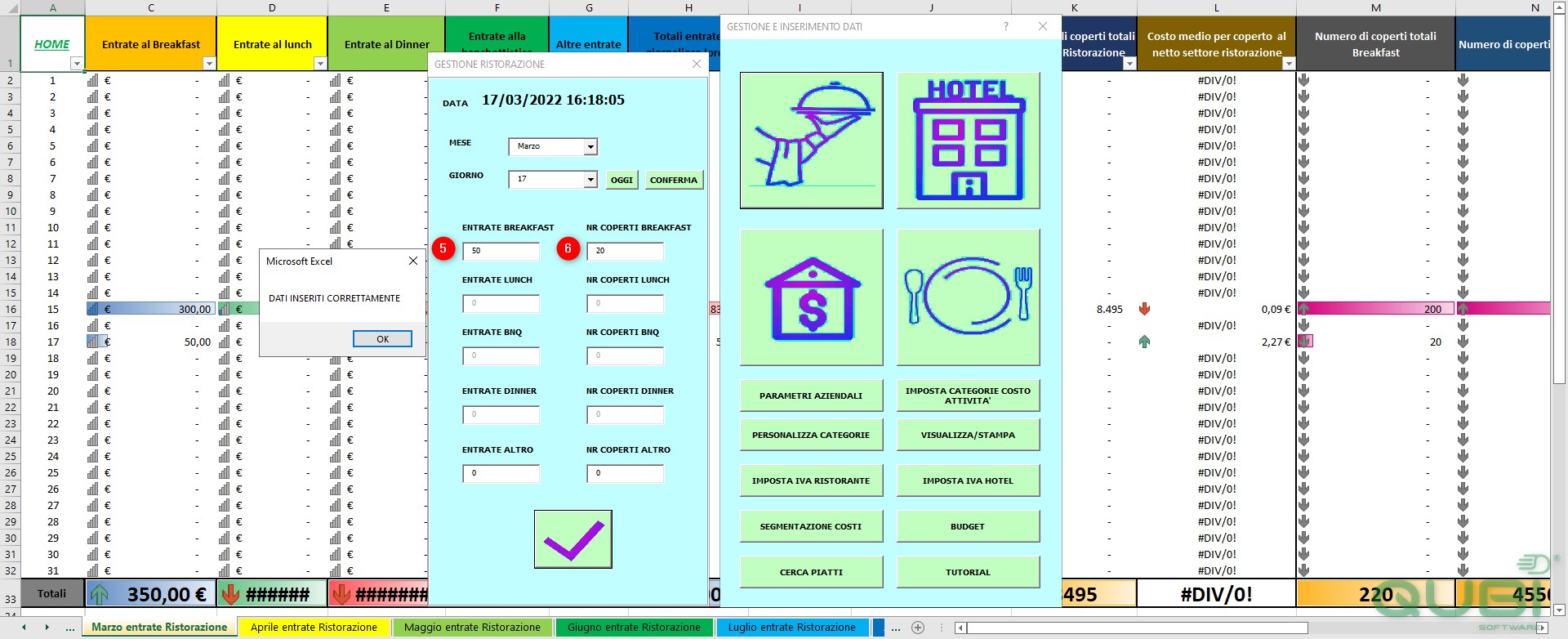Click the help question mark icon
Viewport: 1568px width, 639px height.
[1005, 26]
